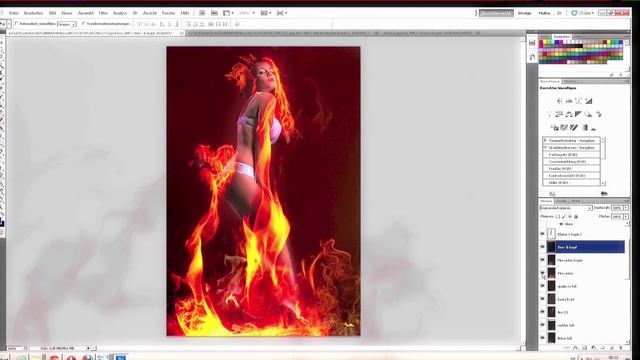Switch to the Farbfelder tab
The height and width of the screenshot is (360, 640).
tap(562, 37)
